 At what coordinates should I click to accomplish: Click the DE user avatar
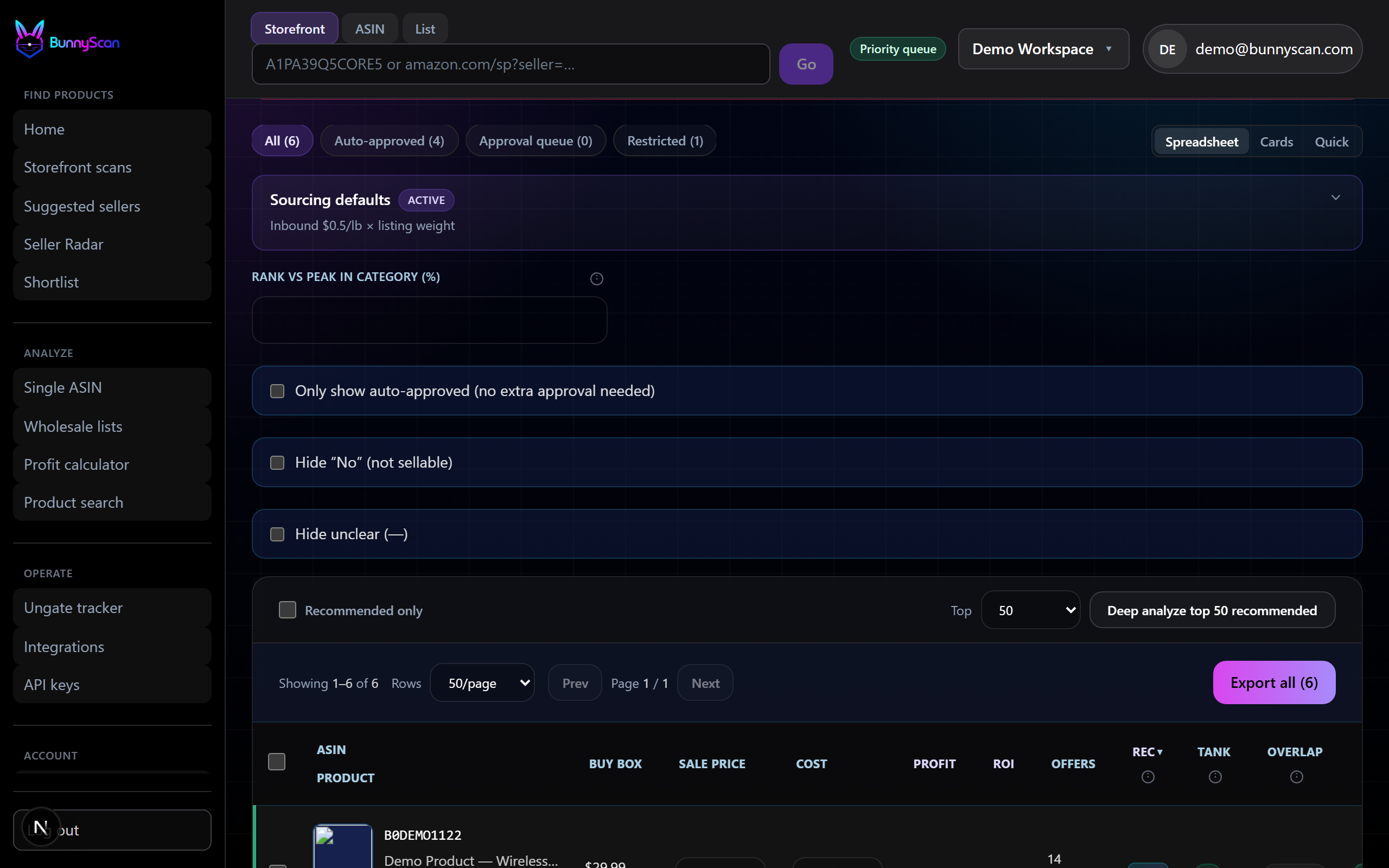(x=1167, y=49)
